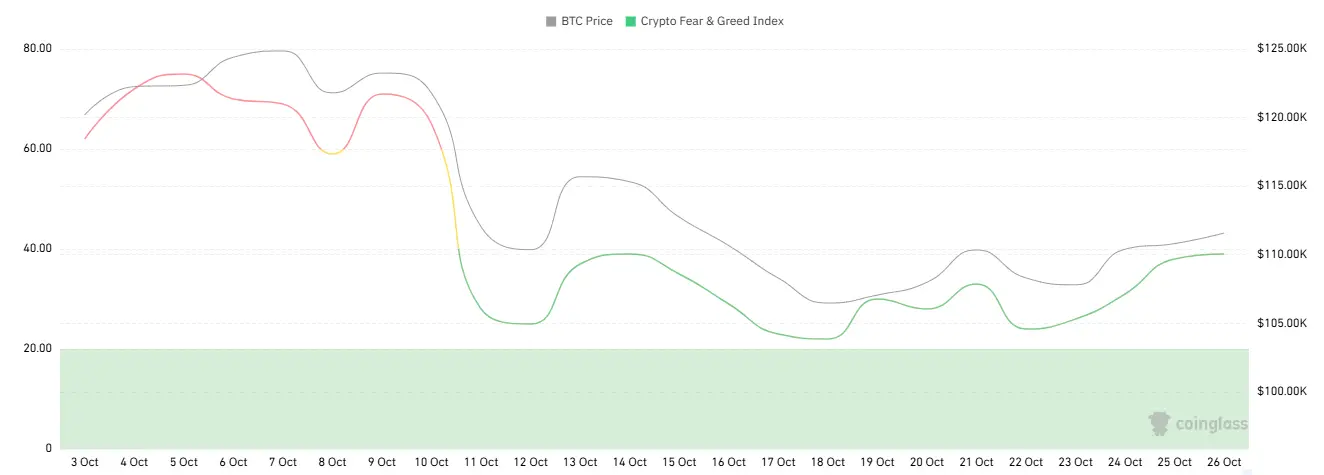Select the 13 Oct date label
Image resolution: width=1324 pixels, height=475 pixels.
click(580, 462)
